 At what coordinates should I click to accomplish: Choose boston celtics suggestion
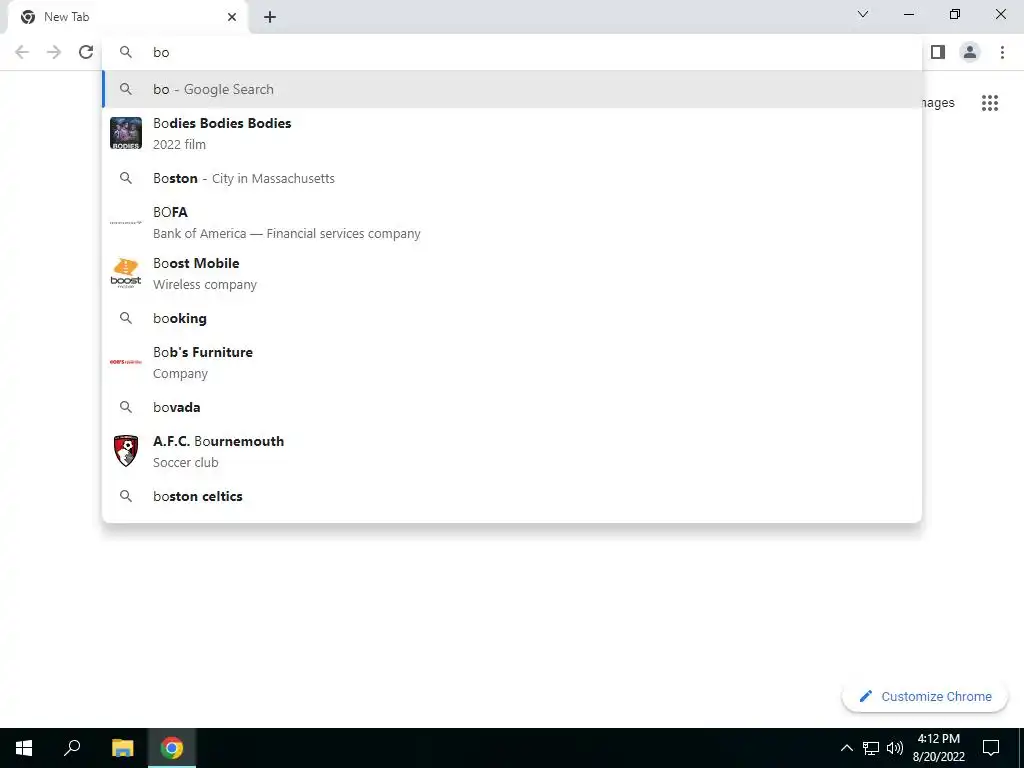[x=513, y=496]
